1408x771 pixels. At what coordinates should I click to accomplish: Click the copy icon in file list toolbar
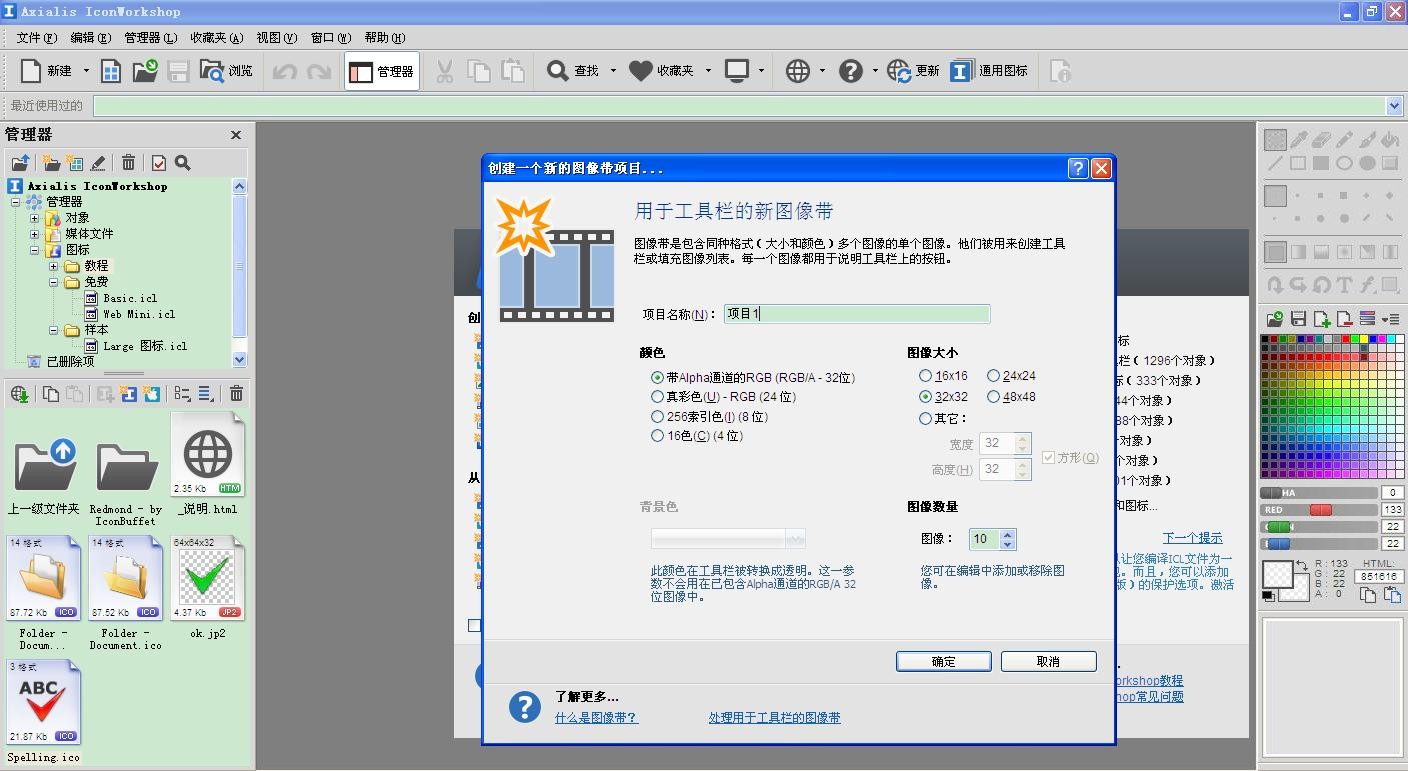coord(50,394)
